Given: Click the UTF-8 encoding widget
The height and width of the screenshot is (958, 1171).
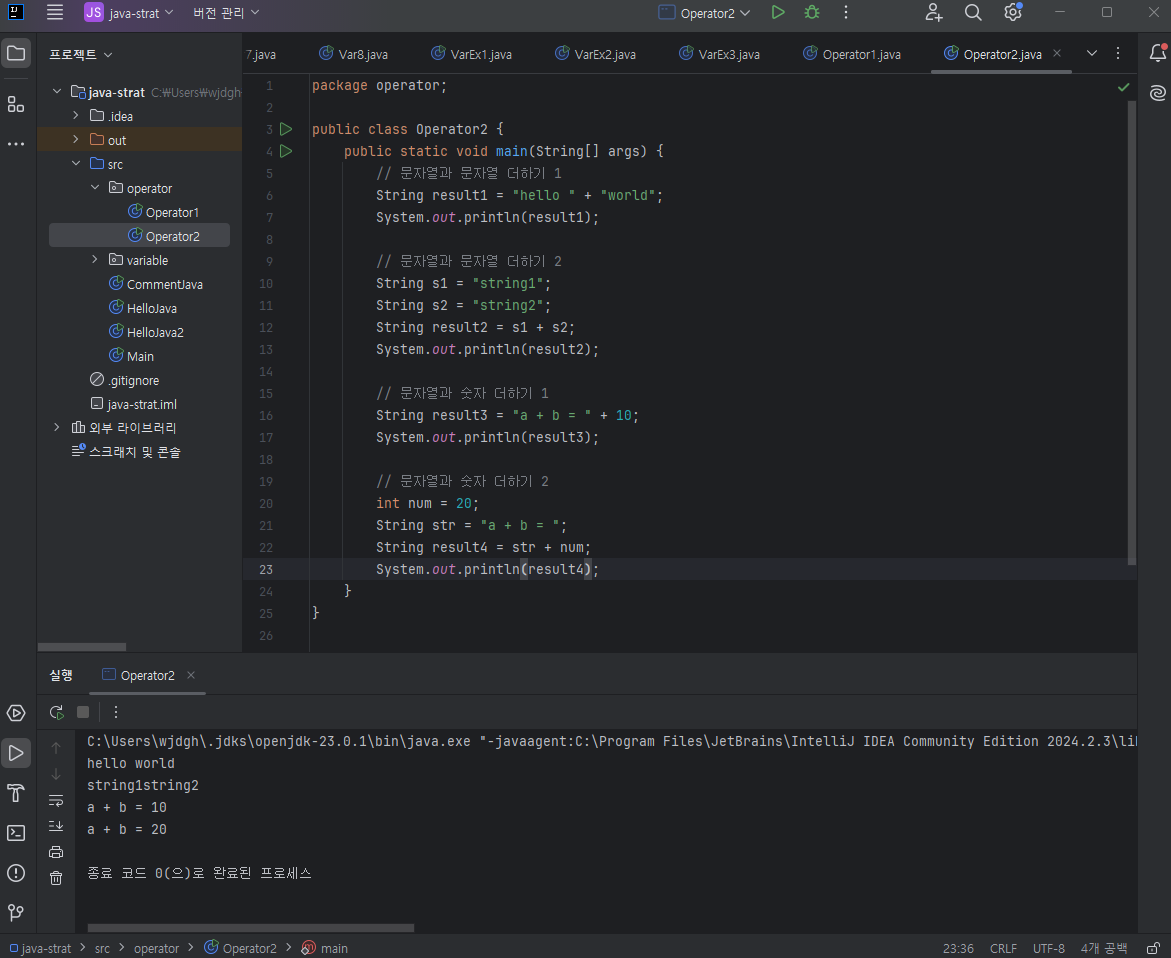Looking at the screenshot, I should pos(1049,948).
